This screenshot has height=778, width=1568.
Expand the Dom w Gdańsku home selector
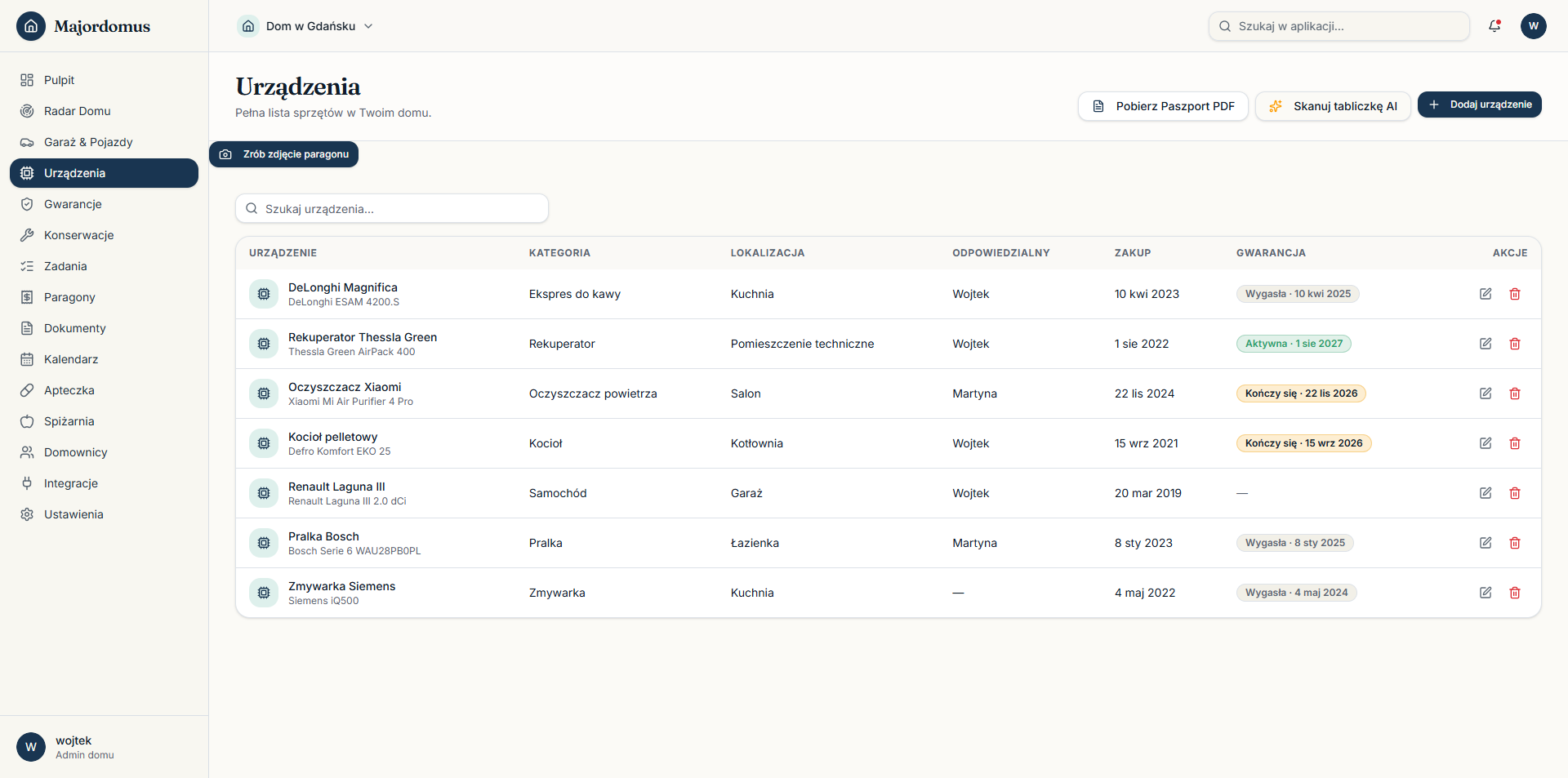click(305, 26)
